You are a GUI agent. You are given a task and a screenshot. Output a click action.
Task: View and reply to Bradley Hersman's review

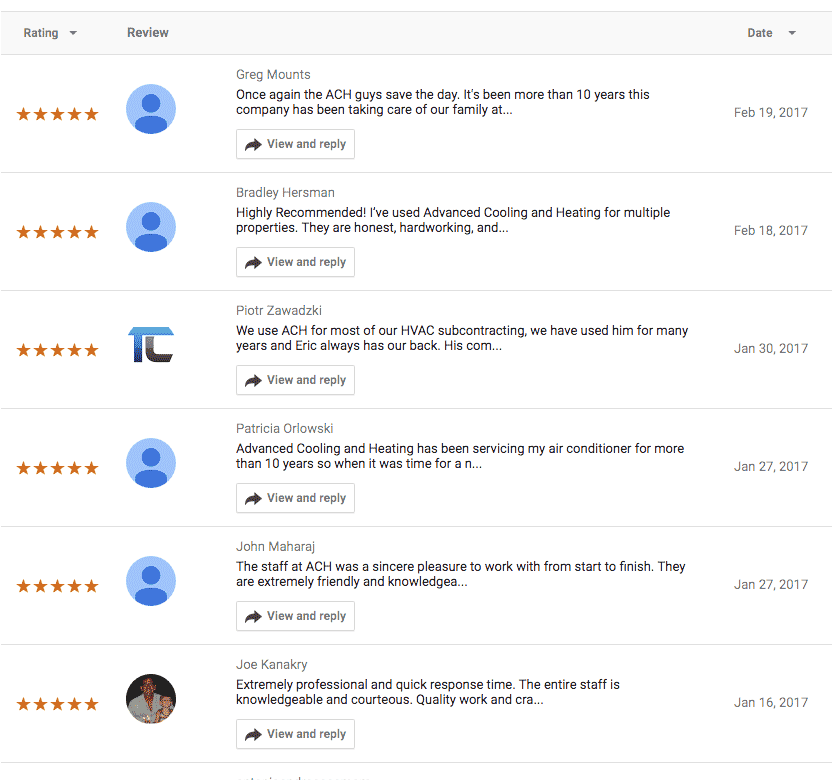pos(295,262)
